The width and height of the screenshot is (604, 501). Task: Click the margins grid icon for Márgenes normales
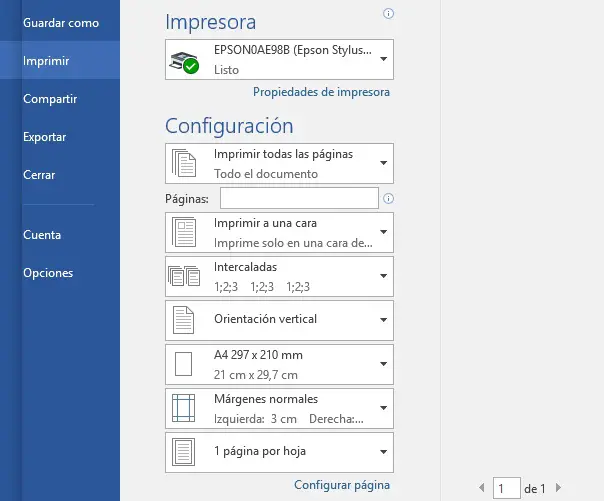point(183,408)
